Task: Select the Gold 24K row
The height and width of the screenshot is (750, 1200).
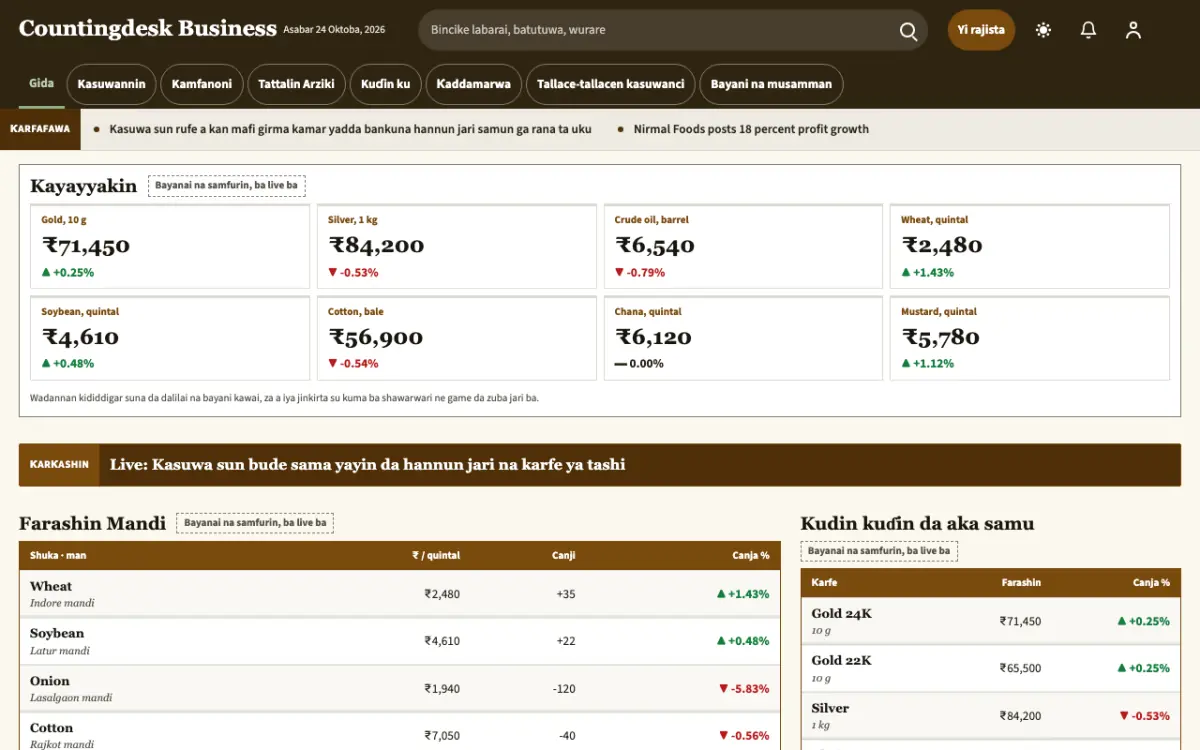Action: click(991, 621)
